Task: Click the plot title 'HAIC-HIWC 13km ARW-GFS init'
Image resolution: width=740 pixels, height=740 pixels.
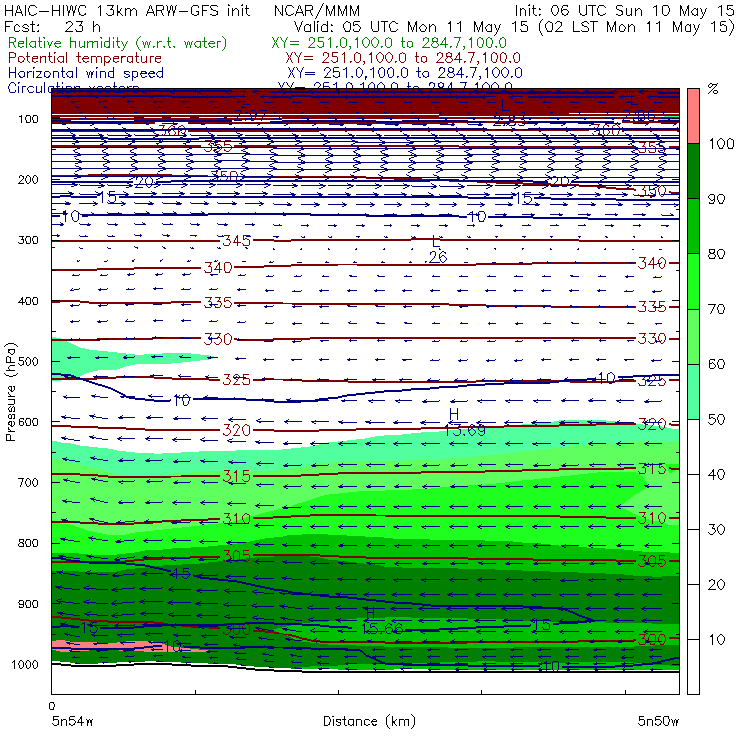Action: 126,11
